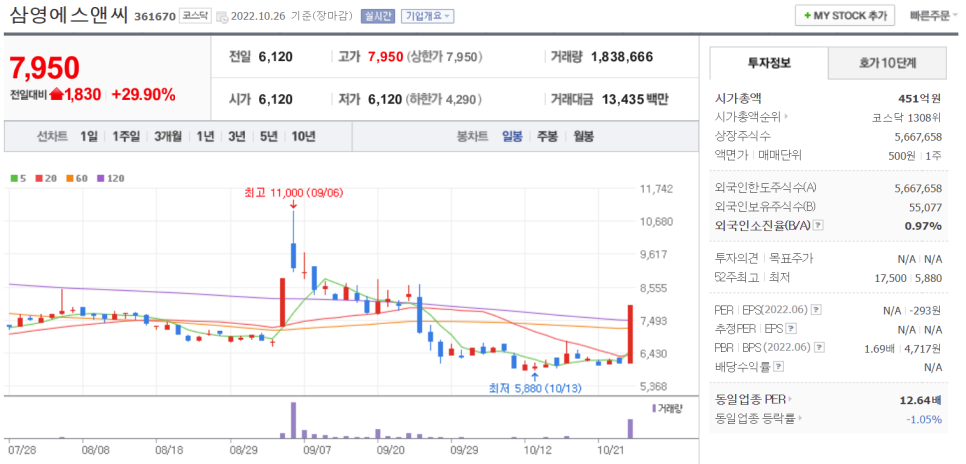This screenshot has height=464, width=966.
Task: Click the green 5-day moving average swatch
Action: coord(14,179)
